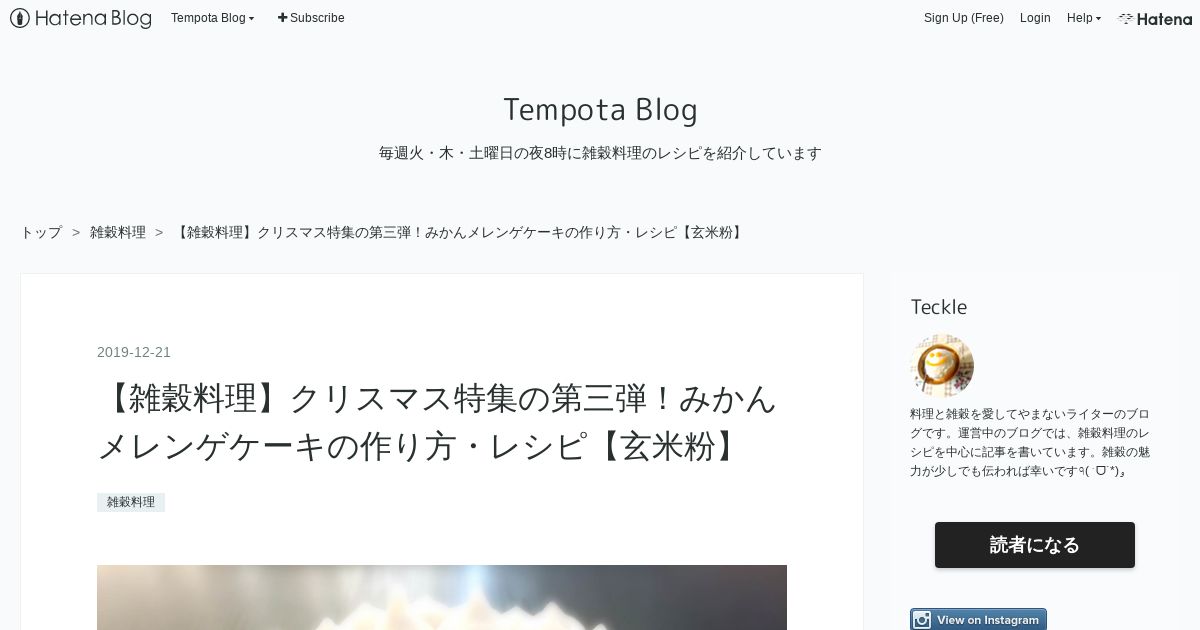This screenshot has width=1200, height=630.
Task: Click the 読者になる button
Action: pyautogui.click(x=1035, y=545)
